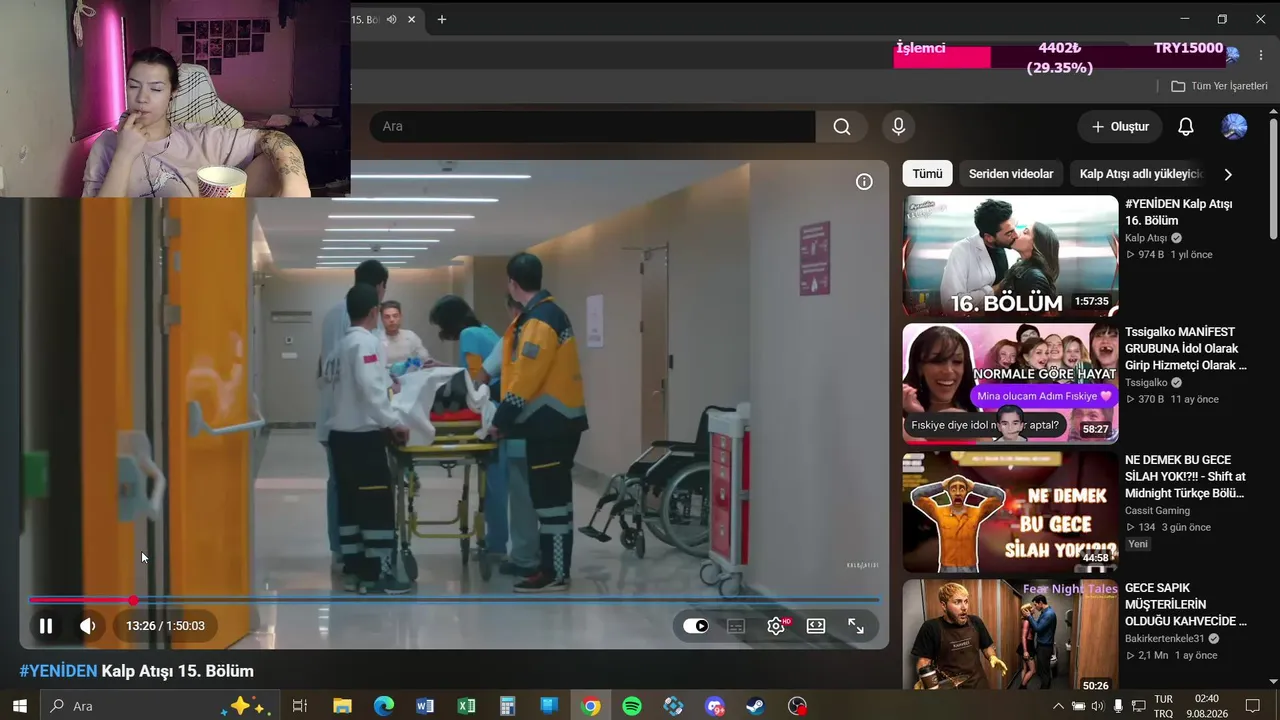Open the Tssigalko MANİFEST GRUBUNA video title
Image resolution: width=1280 pixels, height=720 pixels.
tap(1186, 348)
